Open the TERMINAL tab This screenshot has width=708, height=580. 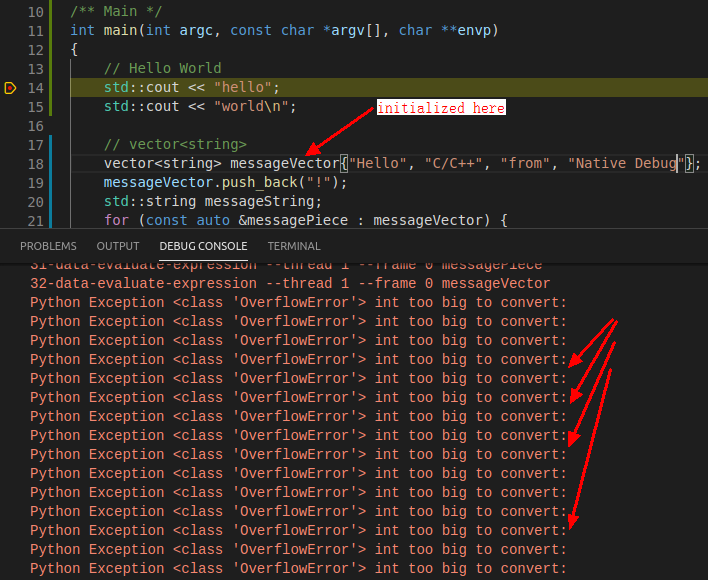point(294,246)
